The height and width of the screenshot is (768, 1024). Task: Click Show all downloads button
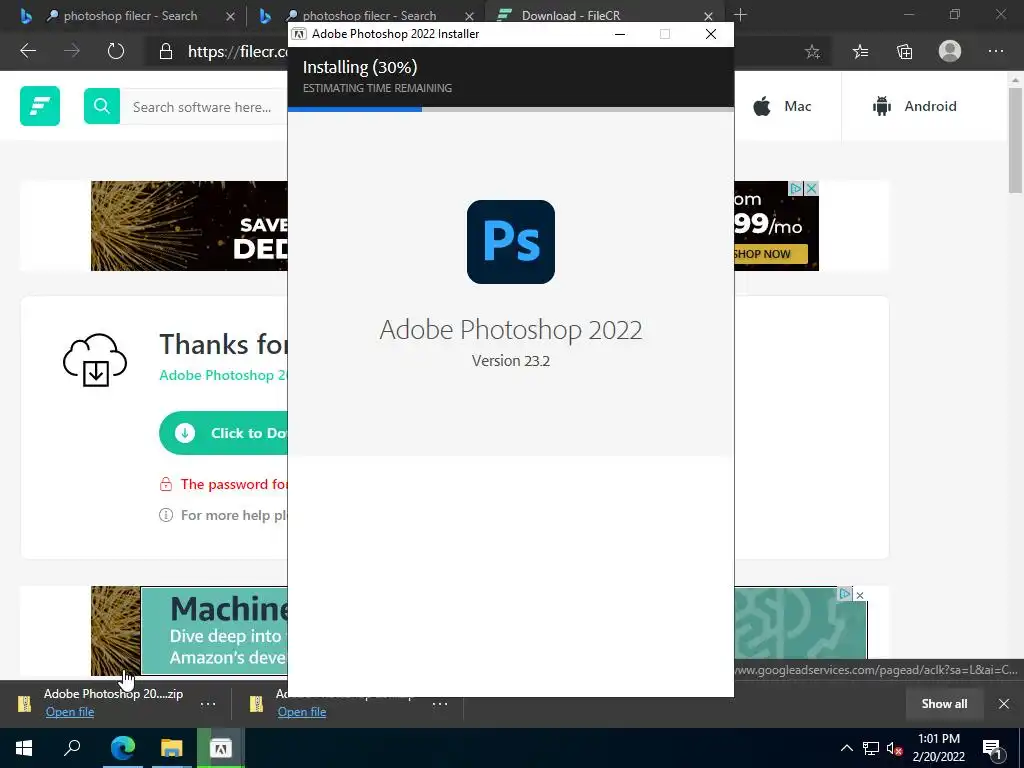pos(944,703)
